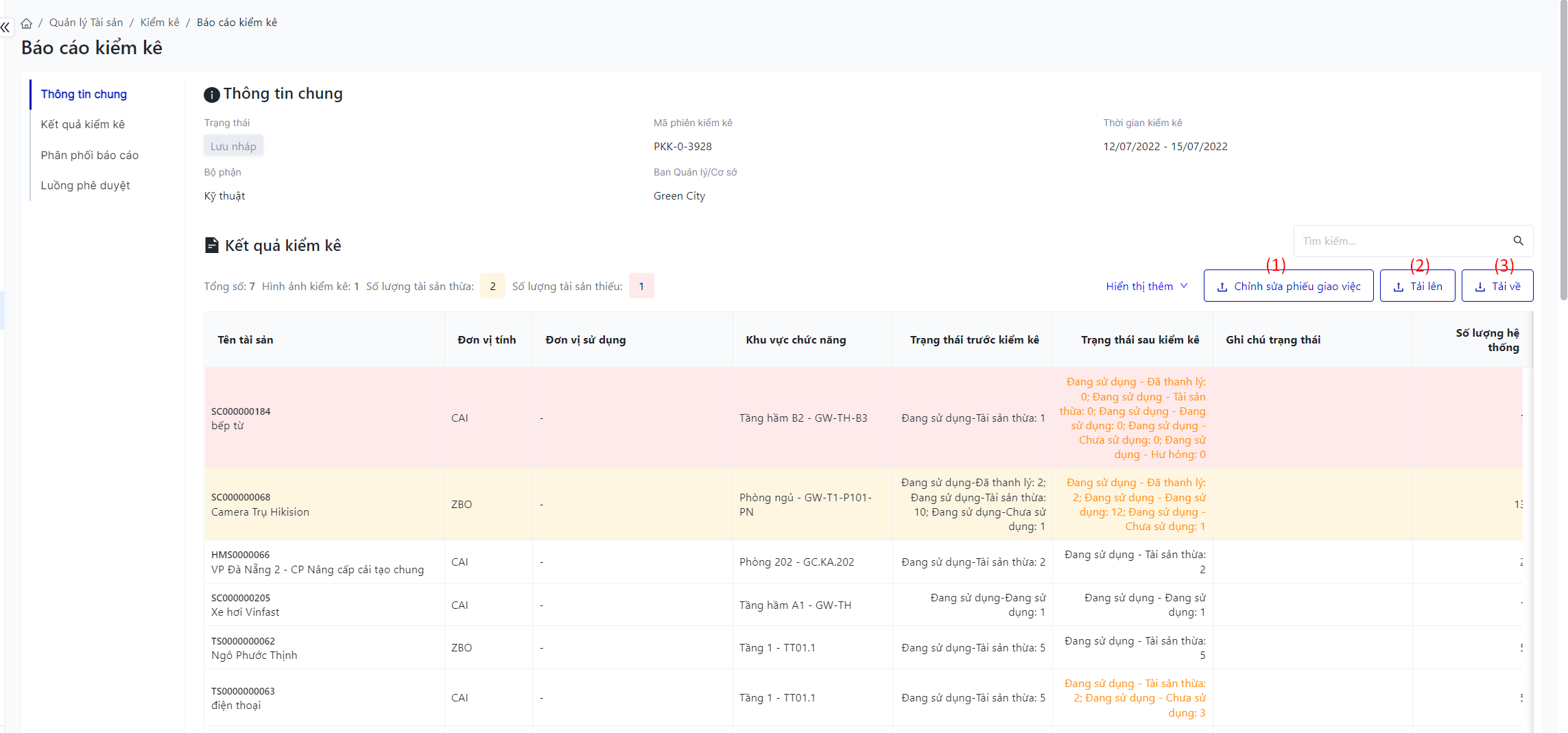This screenshot has height=733, width=1568.
Task: Click the download icon in Tải về
Action: pos(1480,287)
